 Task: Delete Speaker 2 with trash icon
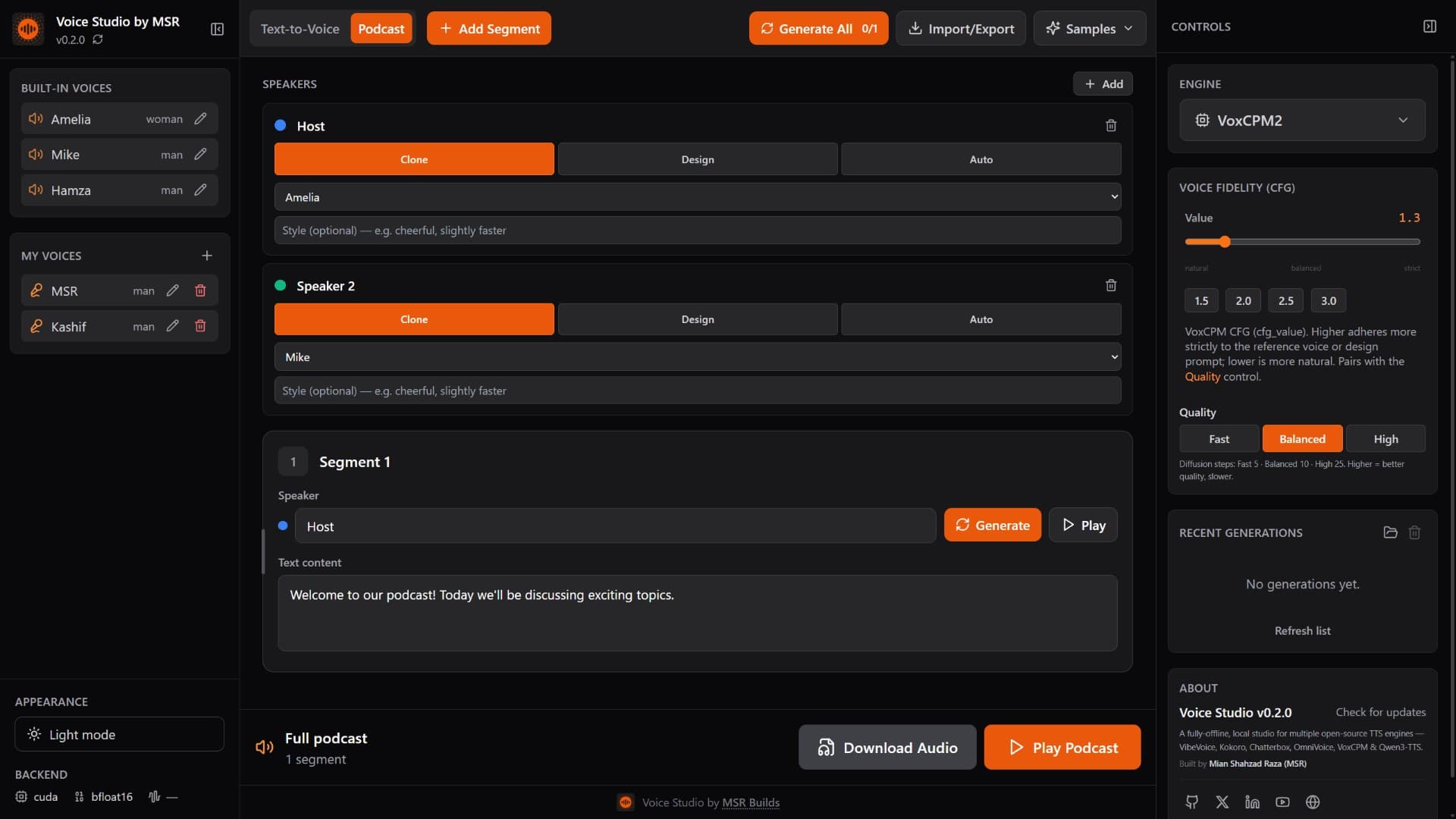click(x=1111, y=286)
